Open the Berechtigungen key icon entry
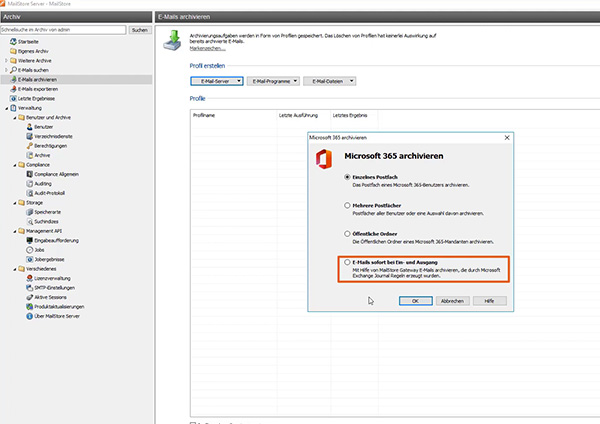 pos(27,146)
